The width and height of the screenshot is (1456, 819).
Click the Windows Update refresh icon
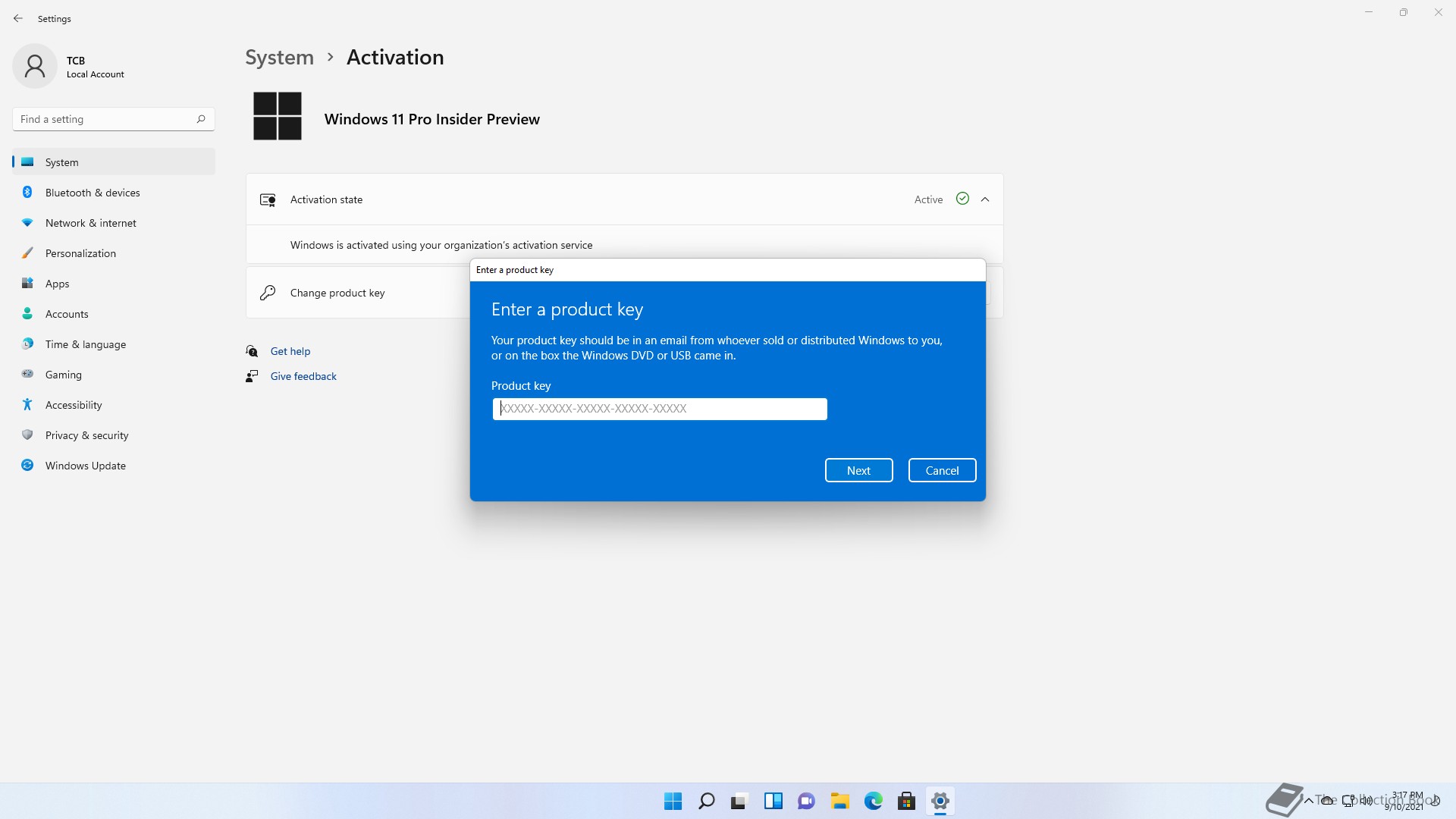(x=27, y=465)
